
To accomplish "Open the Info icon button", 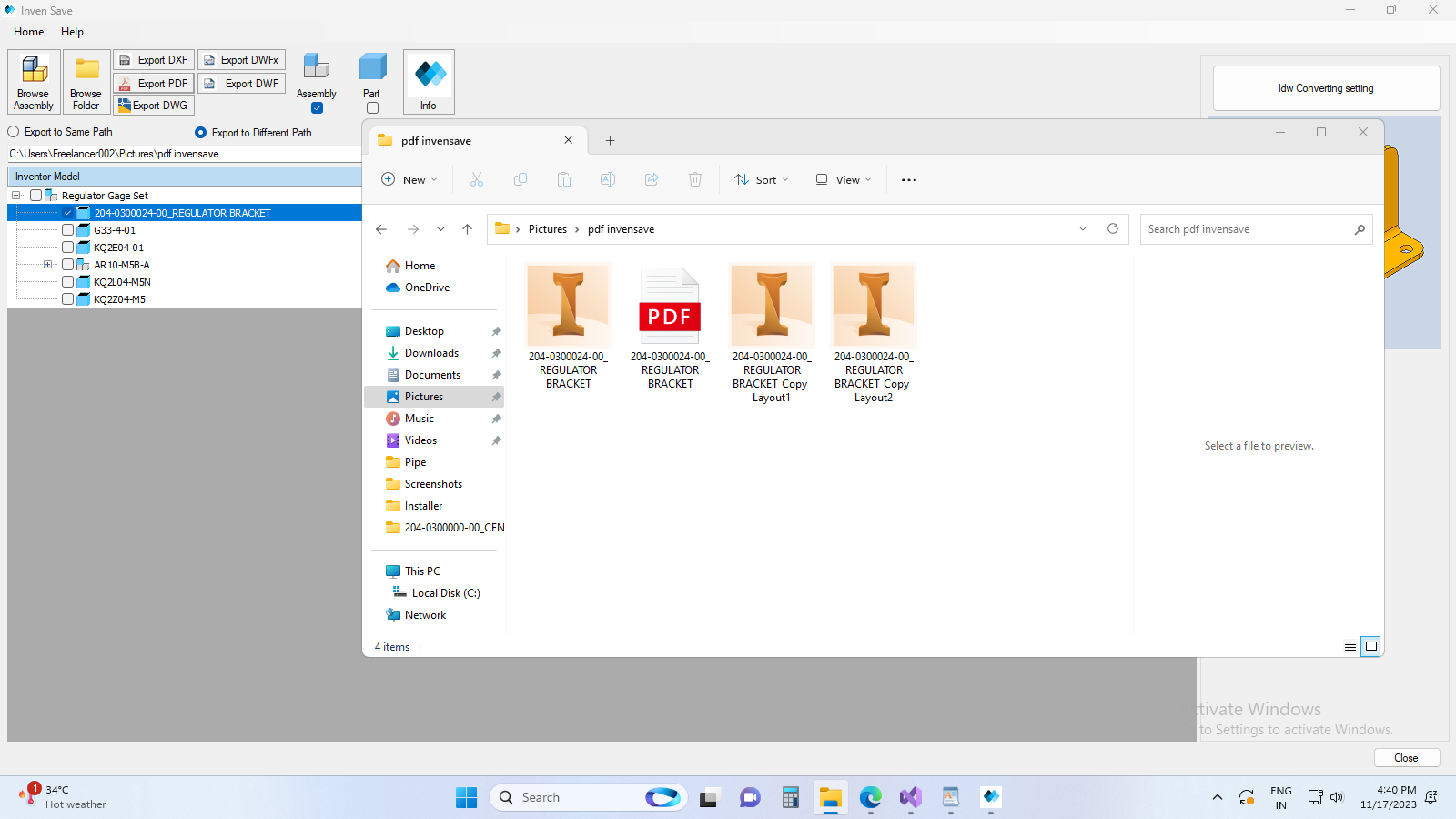I will [x=429, y=81].
